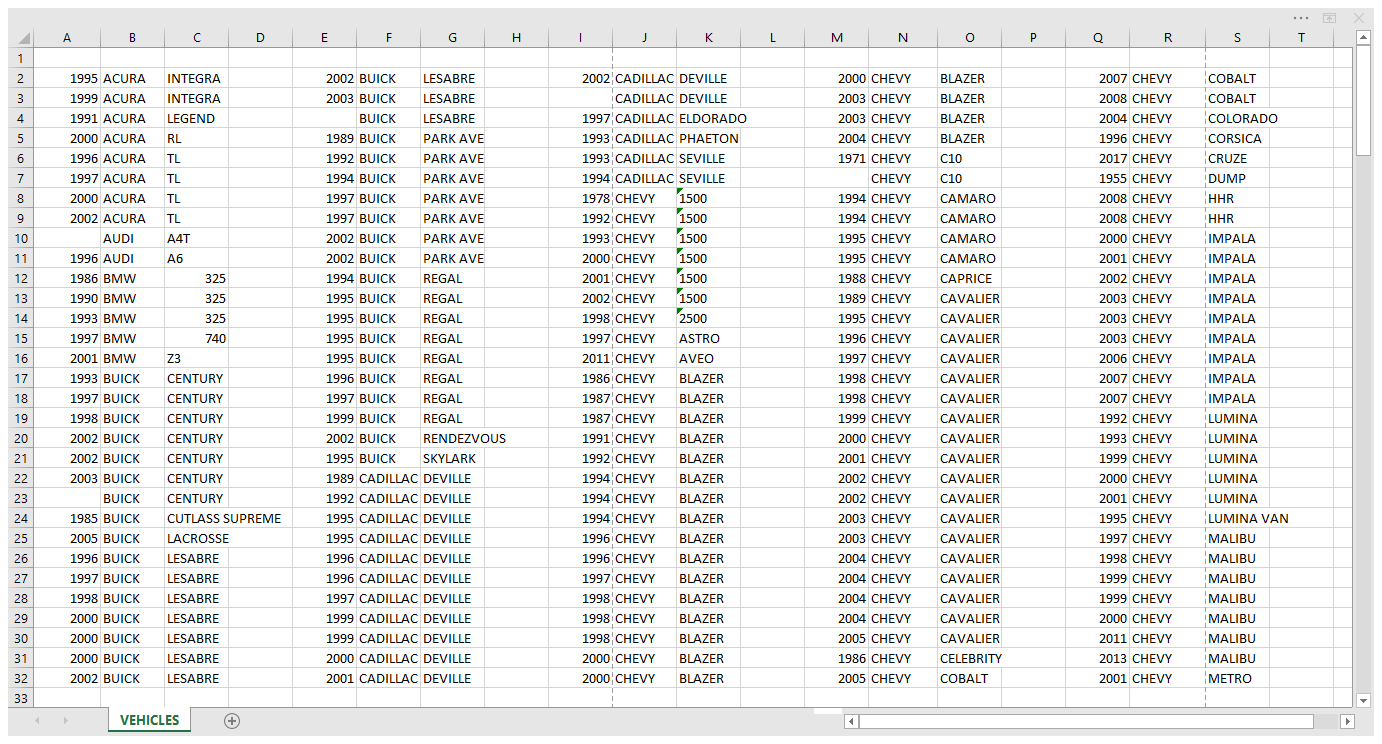The image size is (1382, 744).
Task: Select the METRO cell
Action: (x=1238, y=678)
